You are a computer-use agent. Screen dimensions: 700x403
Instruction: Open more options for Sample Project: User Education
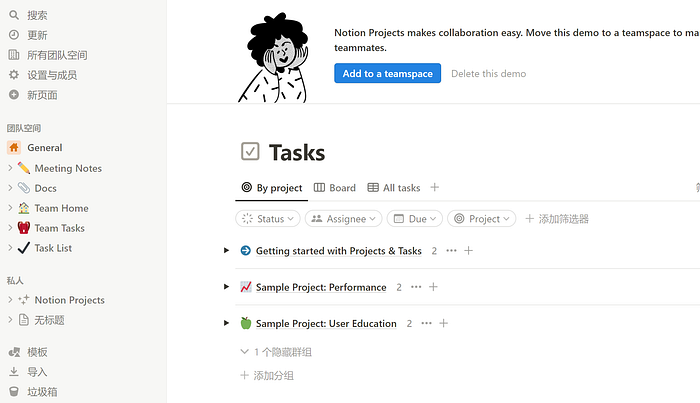click(x=426, y=323)
